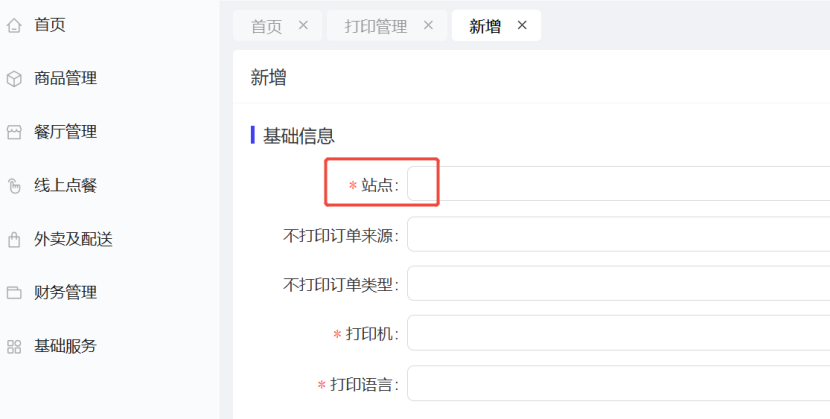Click the cube icon for 商品管理

tap(14, 79)
